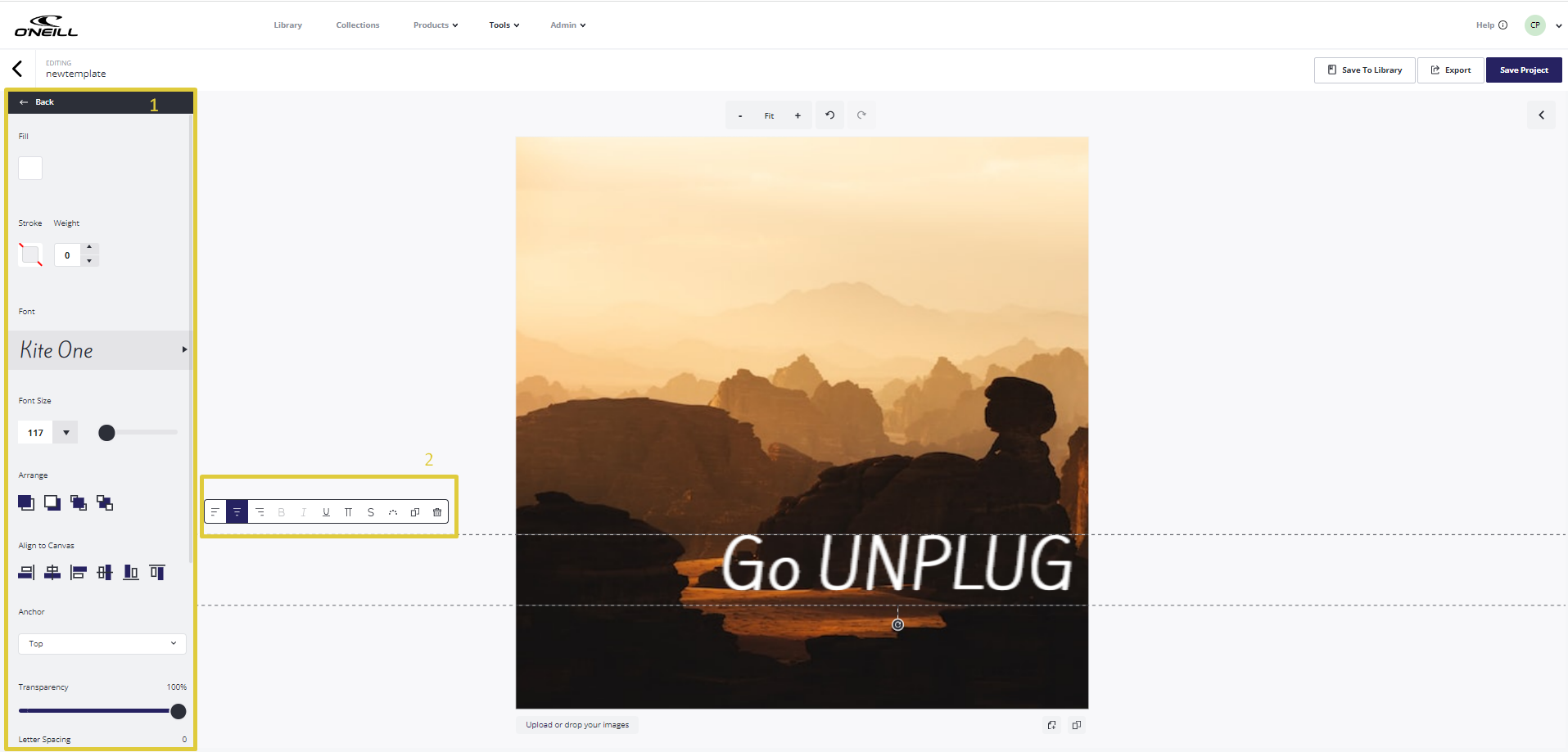Click the O'Neill logo
Image resolution: width=1568 pixels, height=752 pixels.
[46, 25]
